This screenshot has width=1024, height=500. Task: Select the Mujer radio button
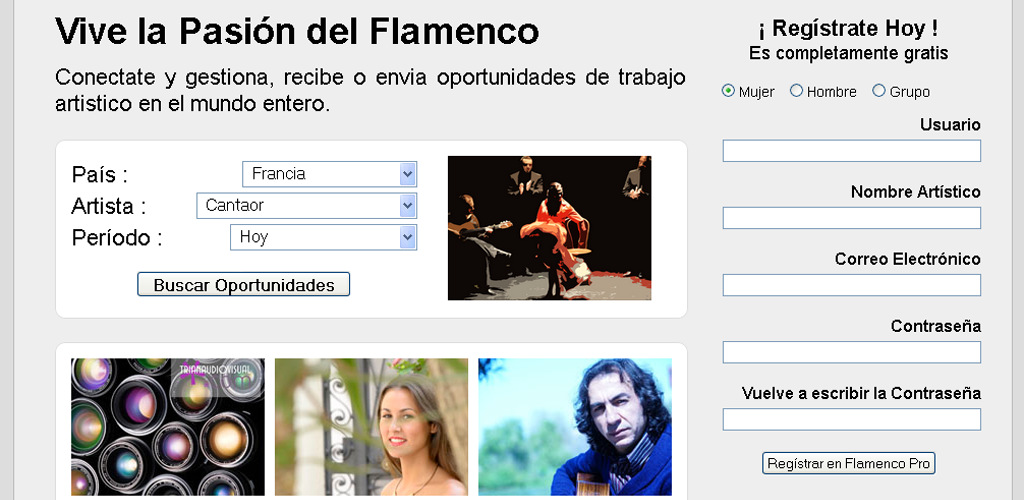coord(728,91)
